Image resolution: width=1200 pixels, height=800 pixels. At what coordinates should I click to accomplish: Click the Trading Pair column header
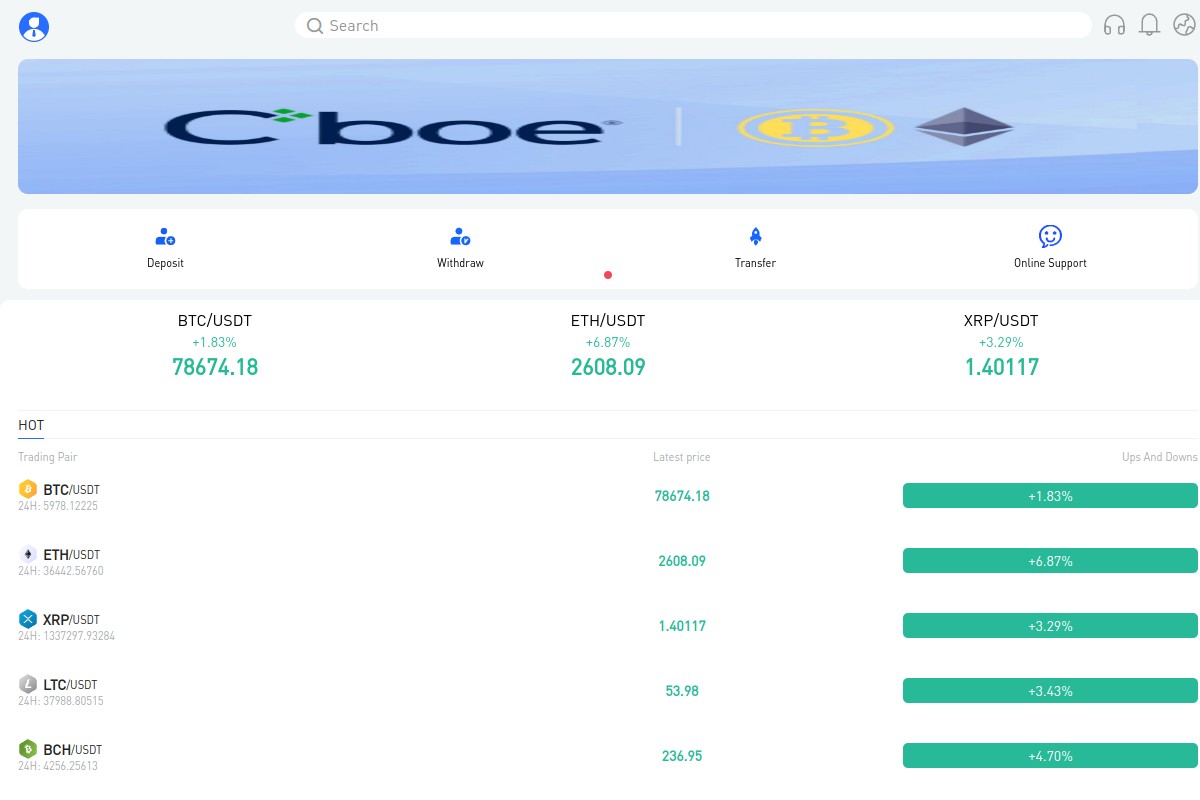coord(47,457)
